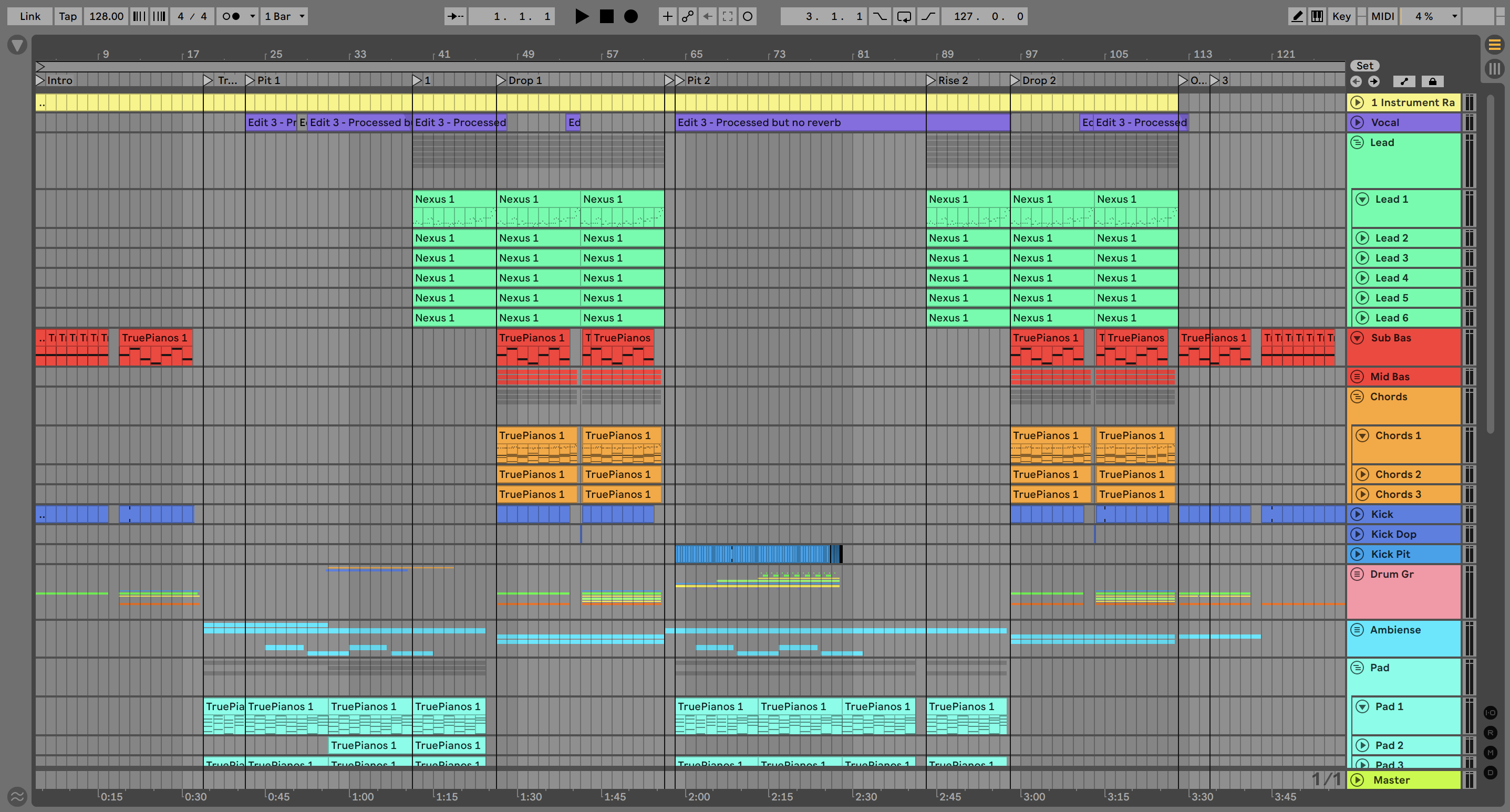The width and height of the screenshot is (1510, 812).
Task: Click the Follow playback arrow button
Action: coord(455,16)
